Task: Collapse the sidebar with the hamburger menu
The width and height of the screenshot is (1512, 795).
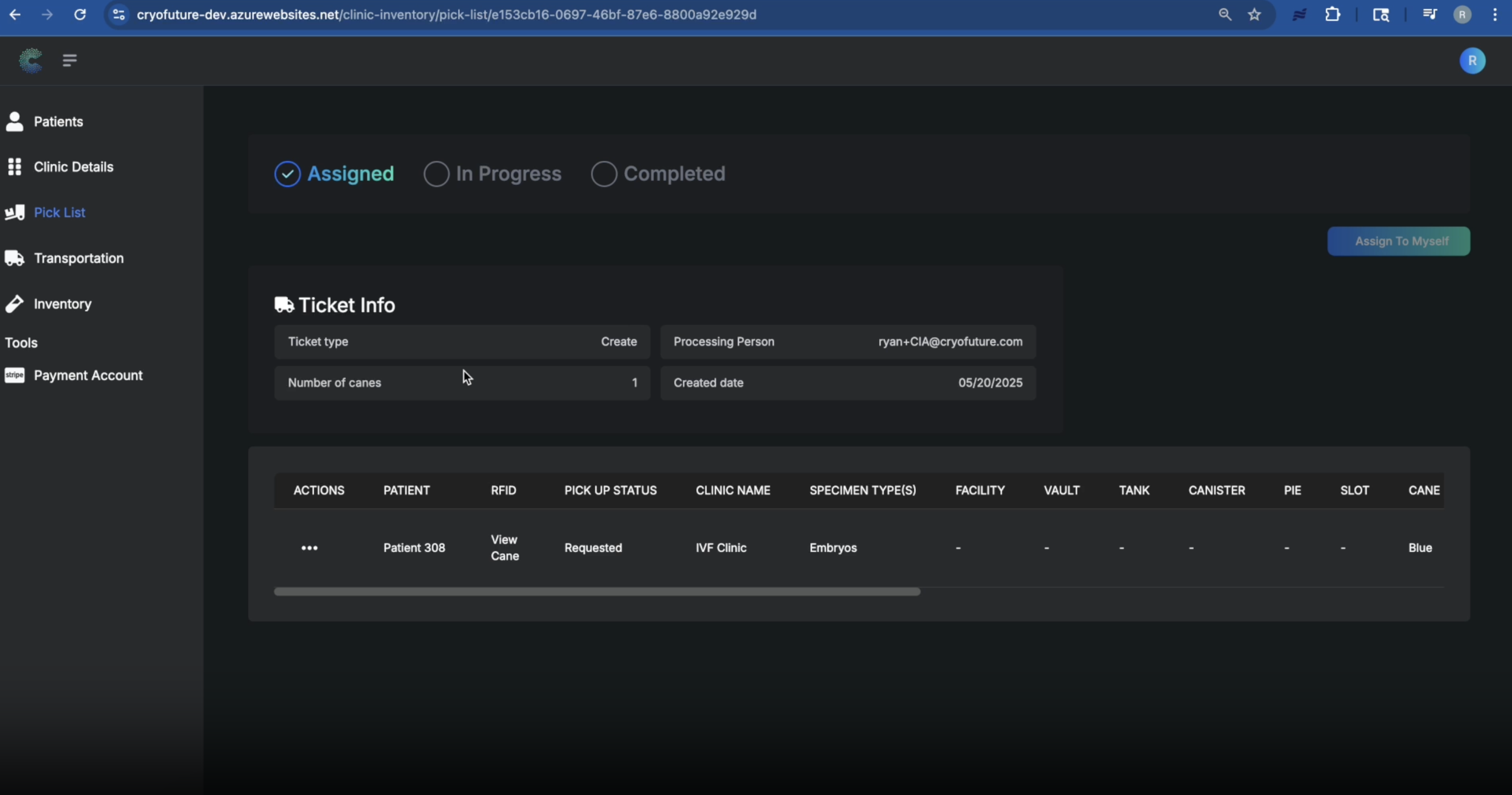Action: (70, 60)
